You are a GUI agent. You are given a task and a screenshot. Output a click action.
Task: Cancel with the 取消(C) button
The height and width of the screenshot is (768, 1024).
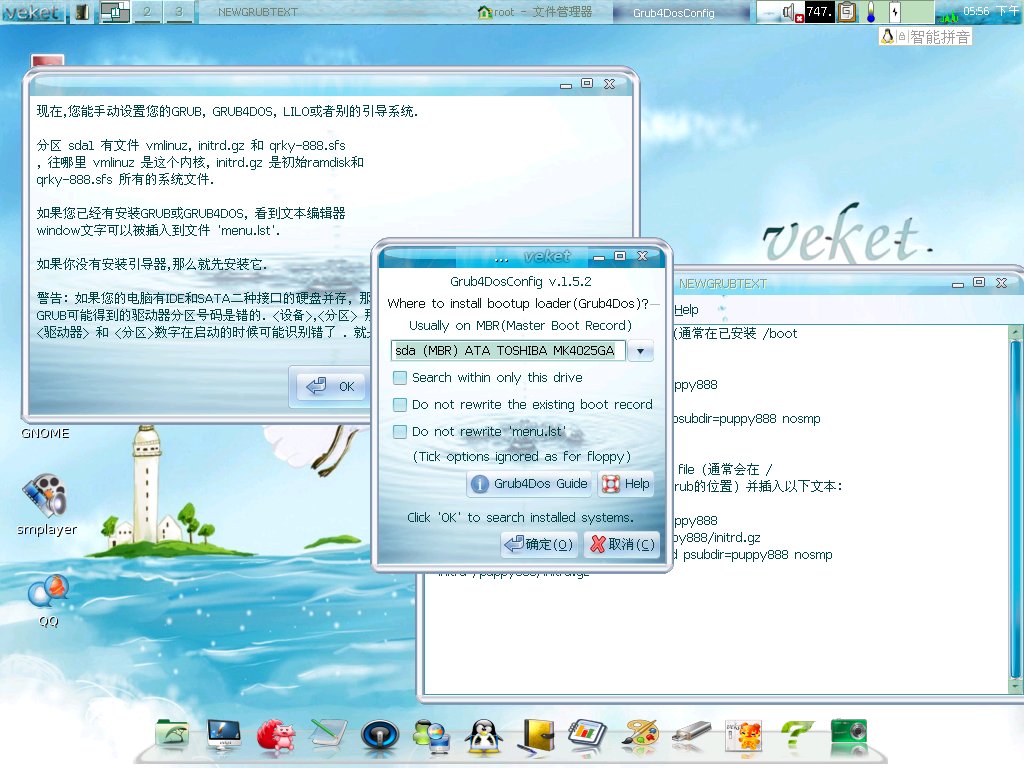click(x=622, y=544)
